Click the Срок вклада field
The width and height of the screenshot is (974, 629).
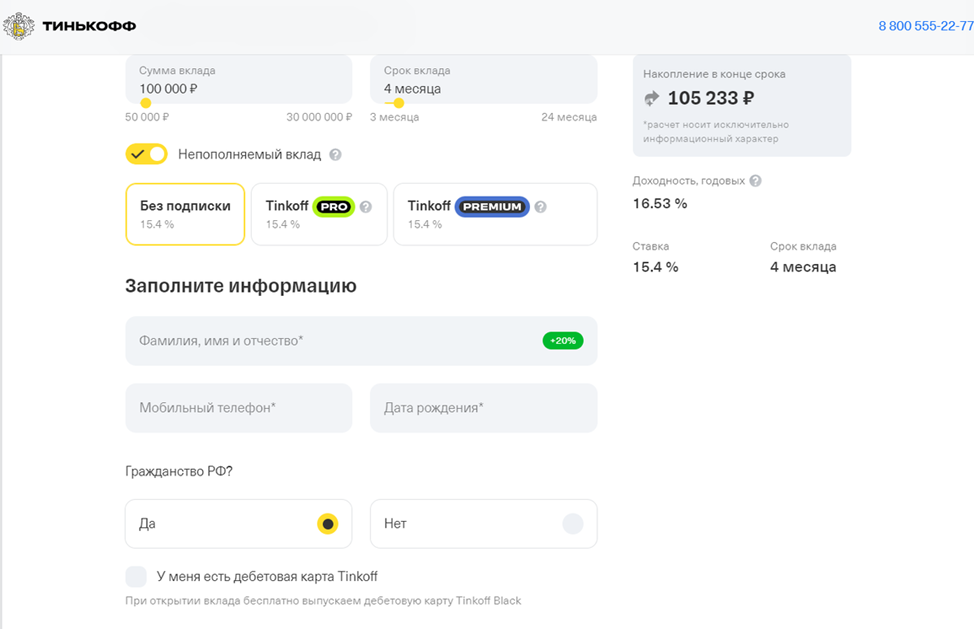pos(483,80)
